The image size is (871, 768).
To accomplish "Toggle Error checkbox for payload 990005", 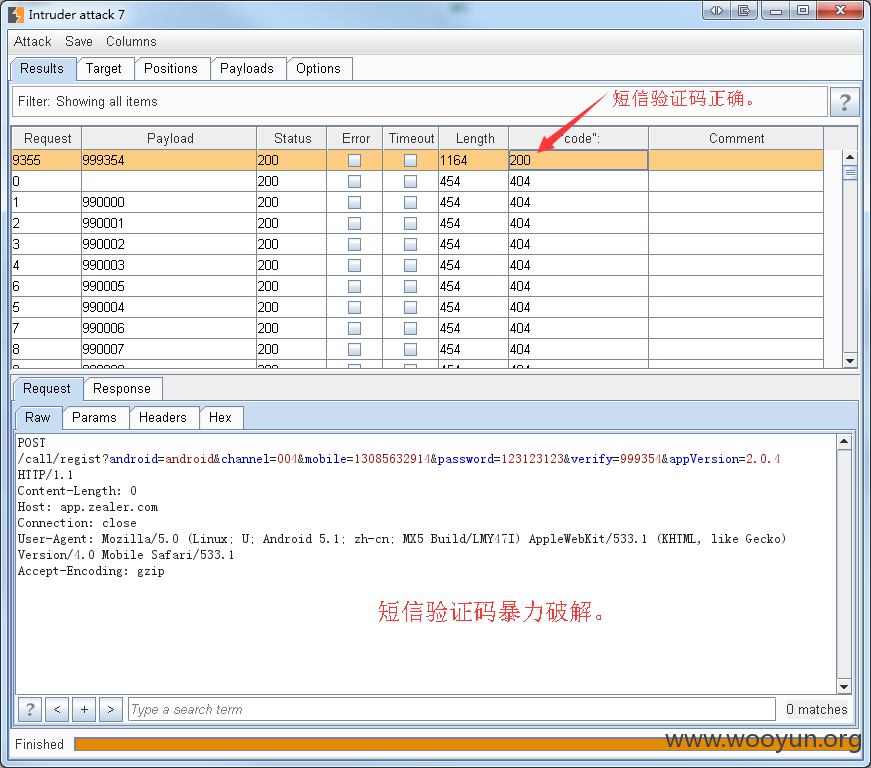I will (x=354, y=287).
